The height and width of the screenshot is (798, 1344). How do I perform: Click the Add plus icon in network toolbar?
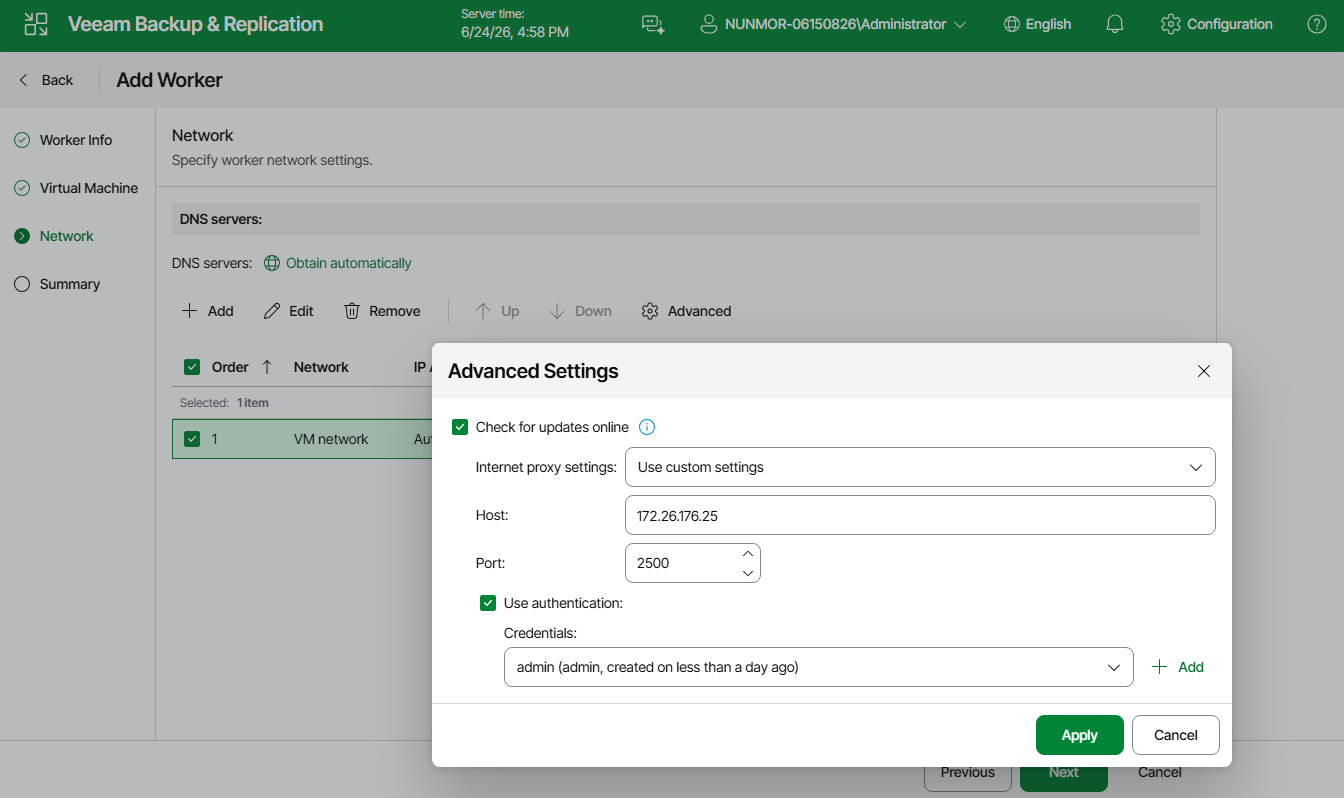point(189,311)
